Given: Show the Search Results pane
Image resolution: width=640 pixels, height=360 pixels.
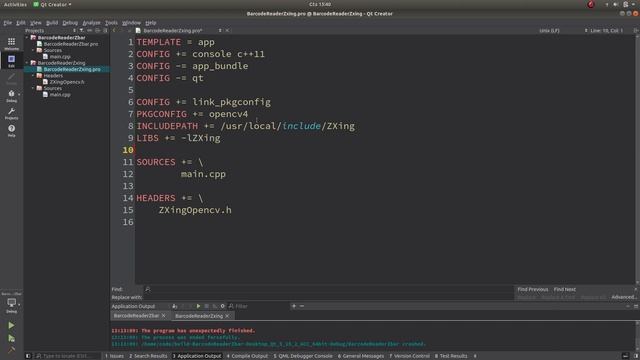Looking at the screenshot, I should pyautogui.click(x=148, y=356).
